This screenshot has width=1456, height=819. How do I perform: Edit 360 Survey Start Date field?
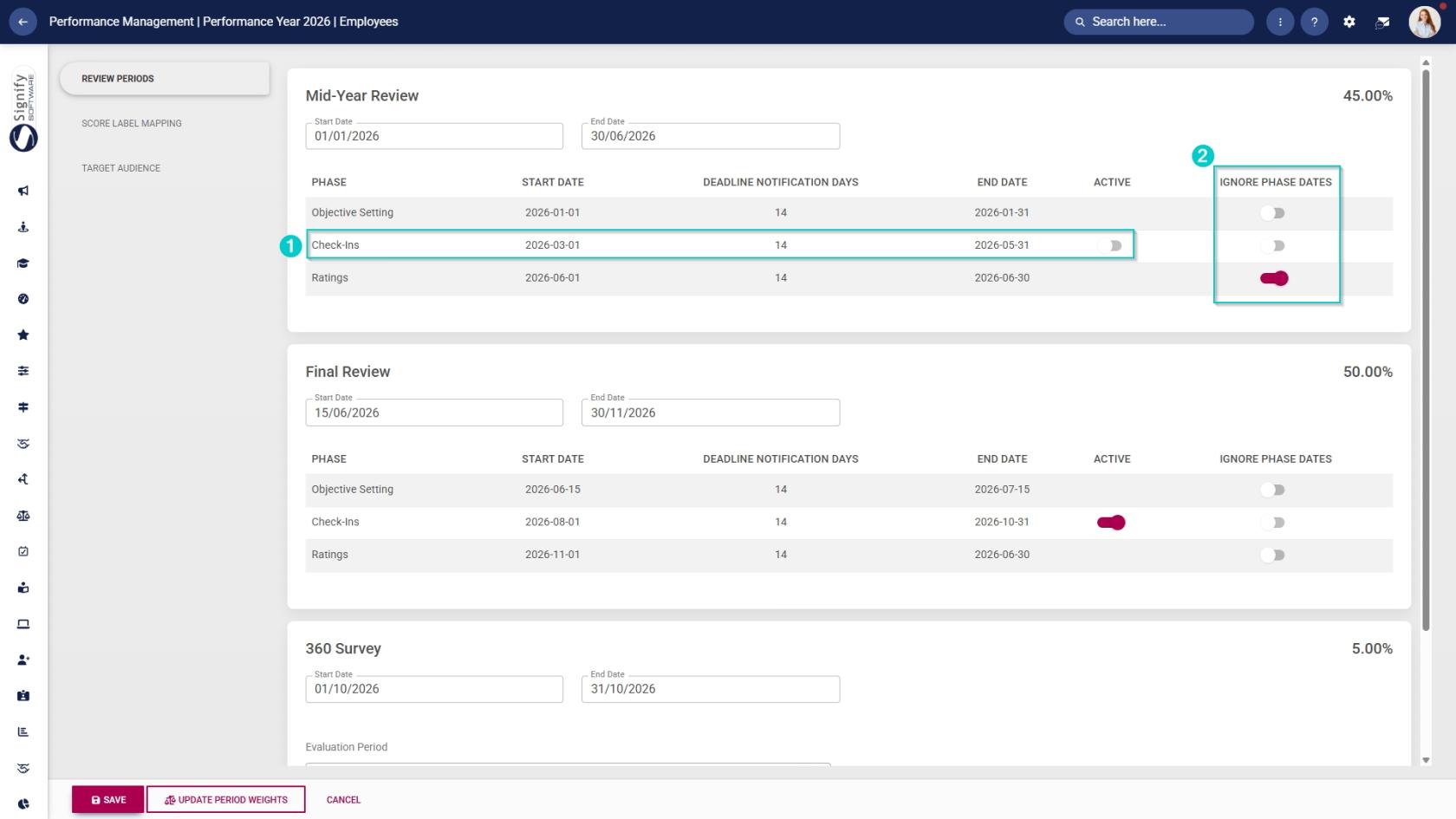[x=434, y=689]
